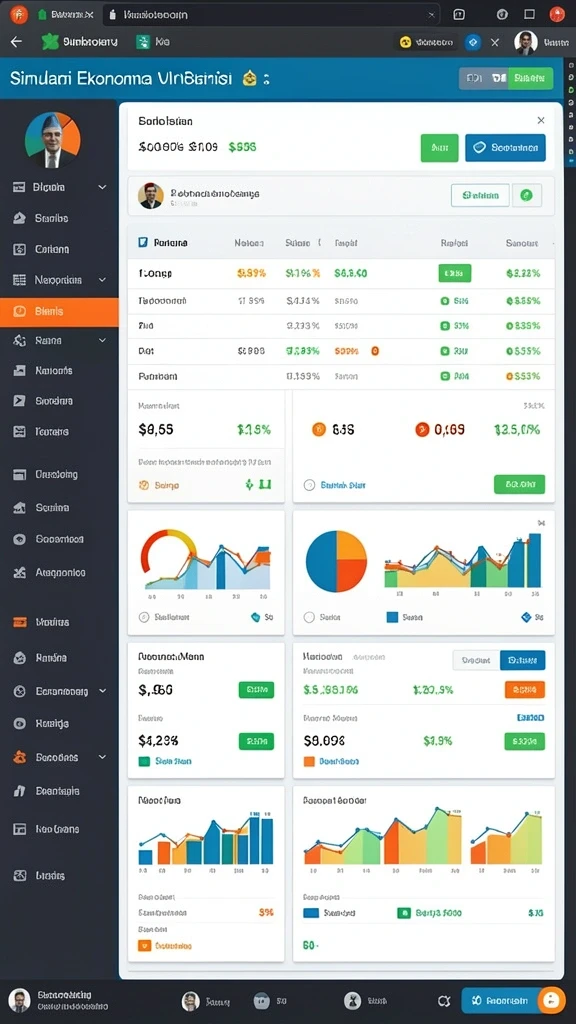Click the blue shield button in top panel
This screenshot has height=1024, width=576.
click(x=505, y=148)
